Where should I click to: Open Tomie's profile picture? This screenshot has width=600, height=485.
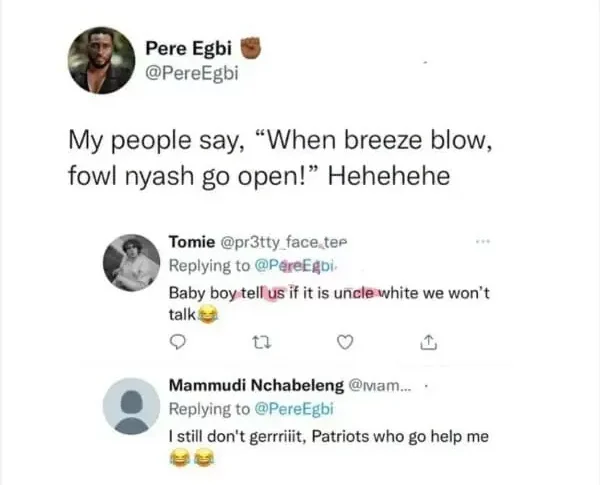coord(131,263)
